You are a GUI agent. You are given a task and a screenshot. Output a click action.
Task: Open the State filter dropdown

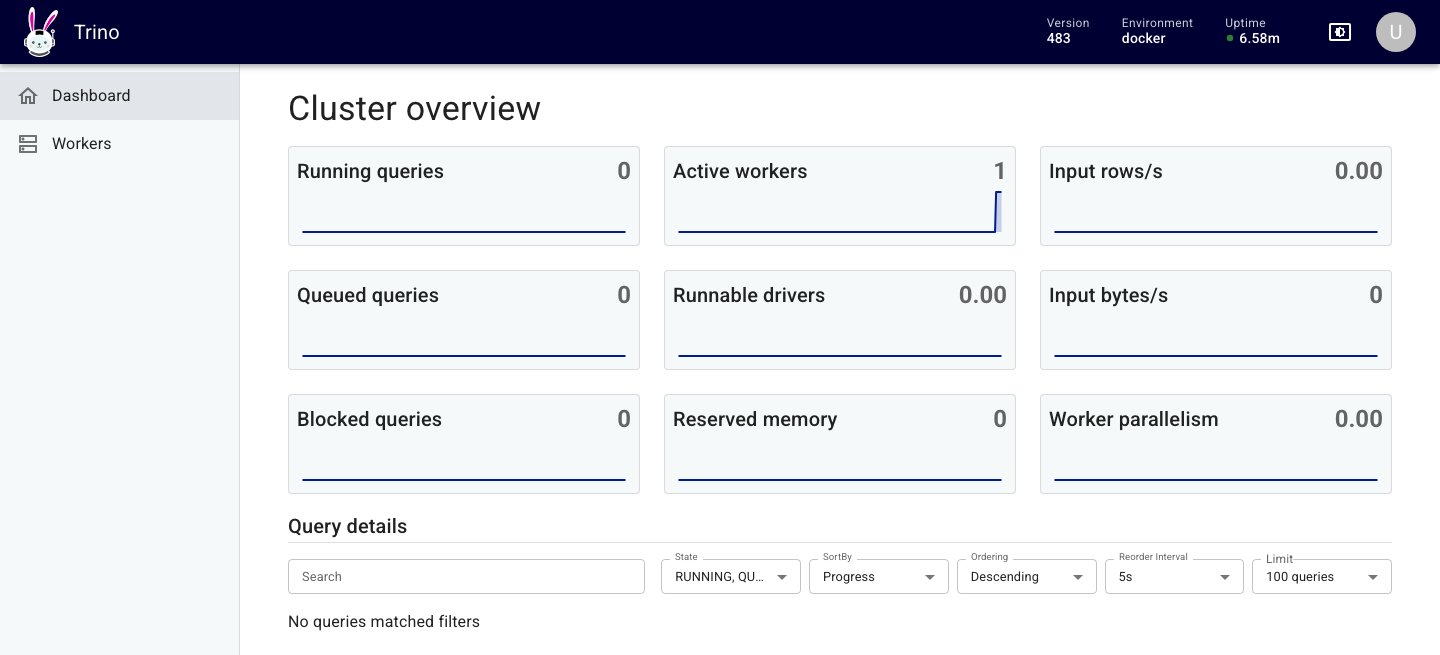click(x=731, y=576)
